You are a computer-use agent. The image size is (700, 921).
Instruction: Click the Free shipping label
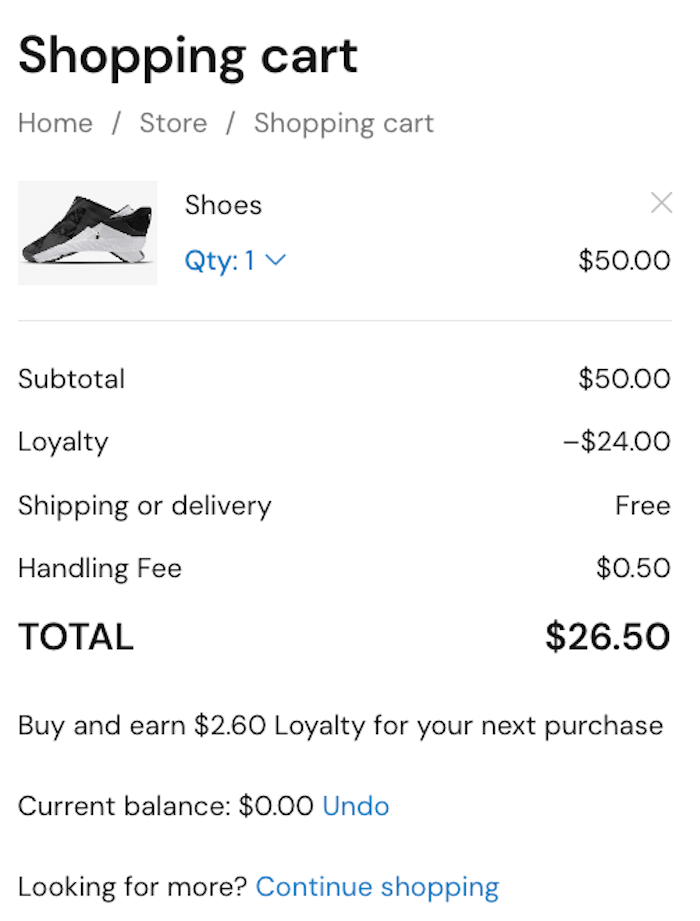pos(643,505)
